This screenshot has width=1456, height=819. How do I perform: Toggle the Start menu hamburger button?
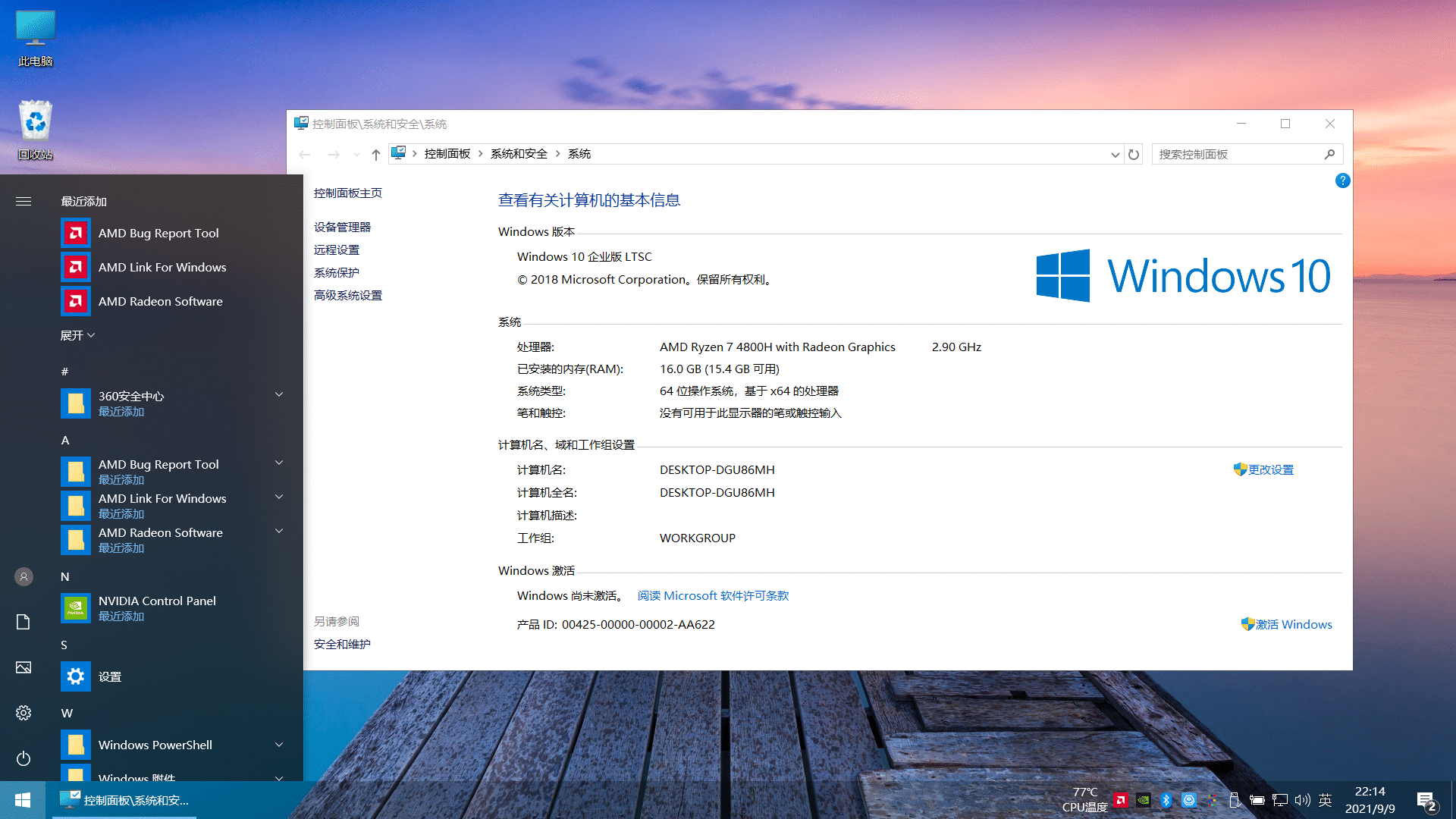click(24, 201)
